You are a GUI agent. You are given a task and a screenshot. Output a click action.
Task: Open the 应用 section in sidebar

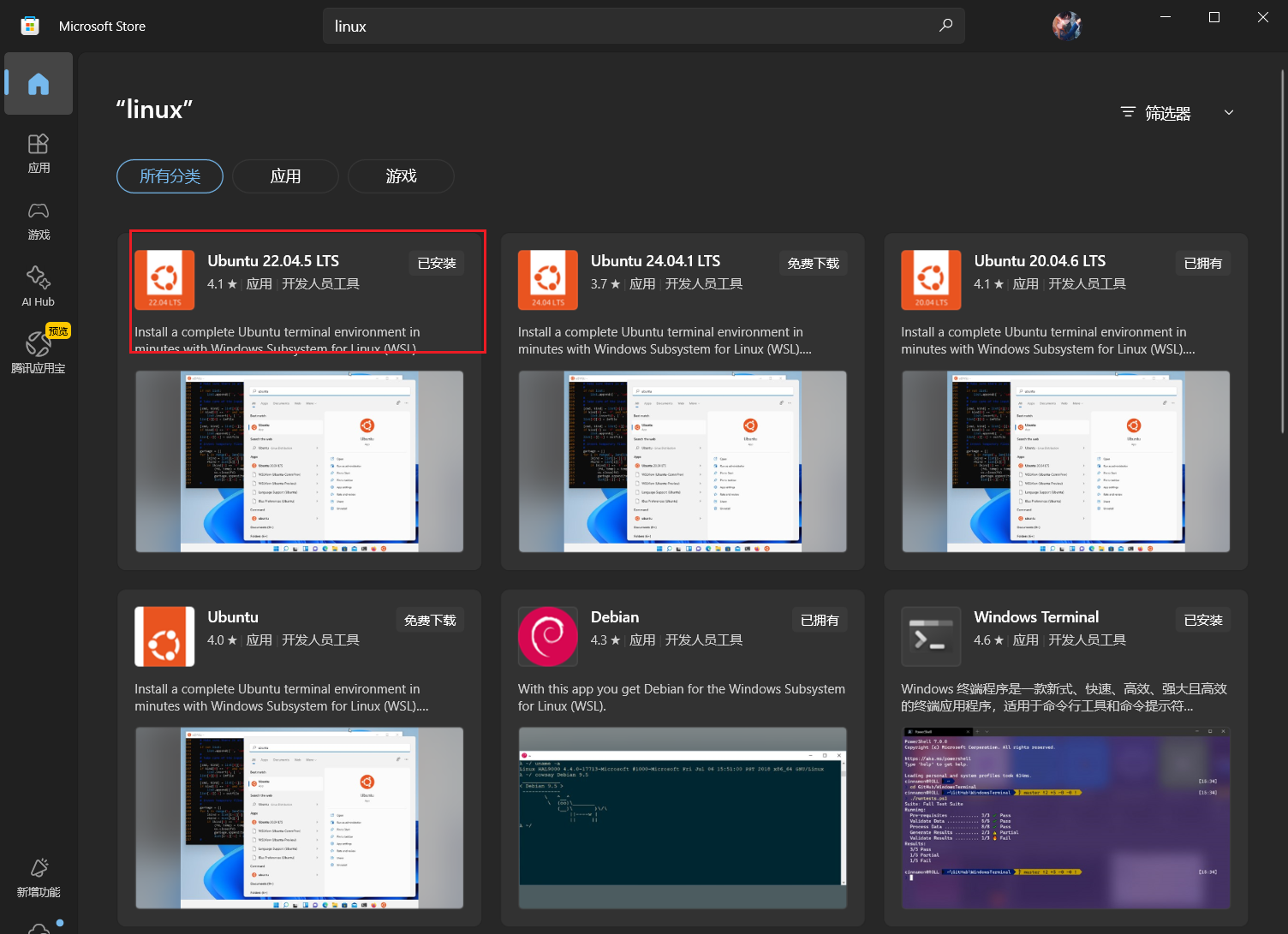click(x=39, y=154)
